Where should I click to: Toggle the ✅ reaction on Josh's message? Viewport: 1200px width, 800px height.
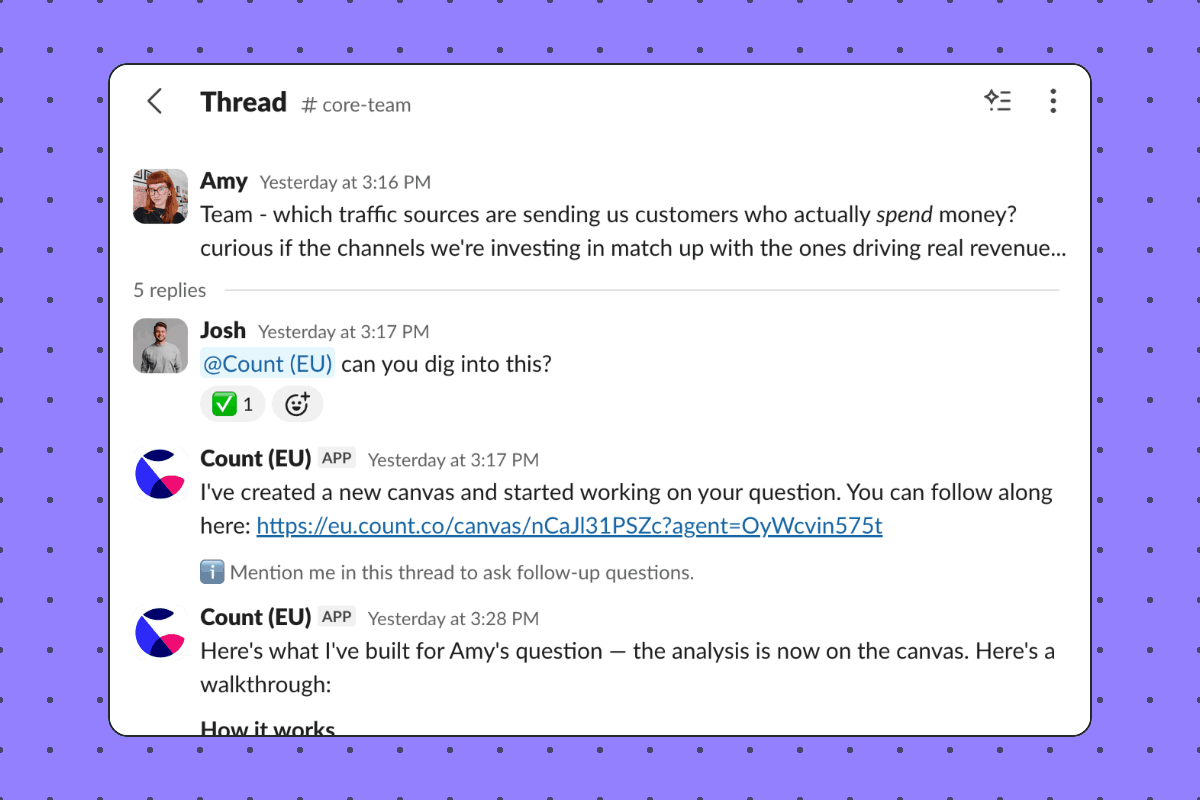click(232, 403)
